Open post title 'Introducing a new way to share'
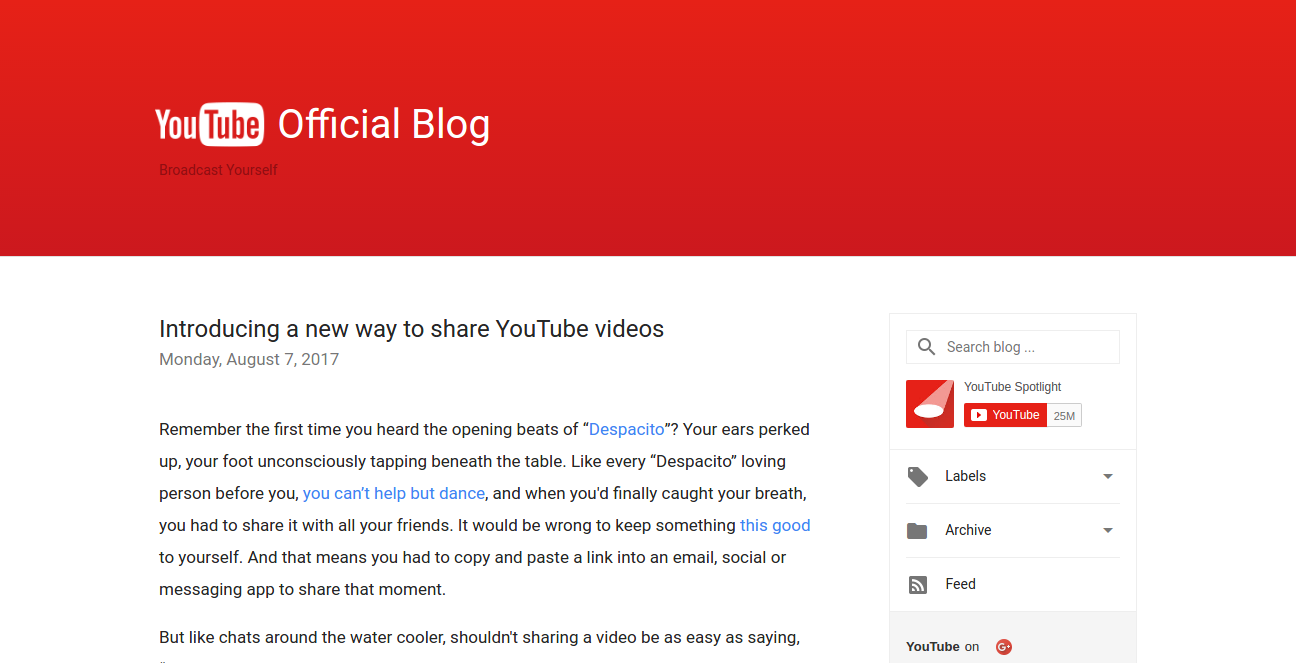 (411, 329)
